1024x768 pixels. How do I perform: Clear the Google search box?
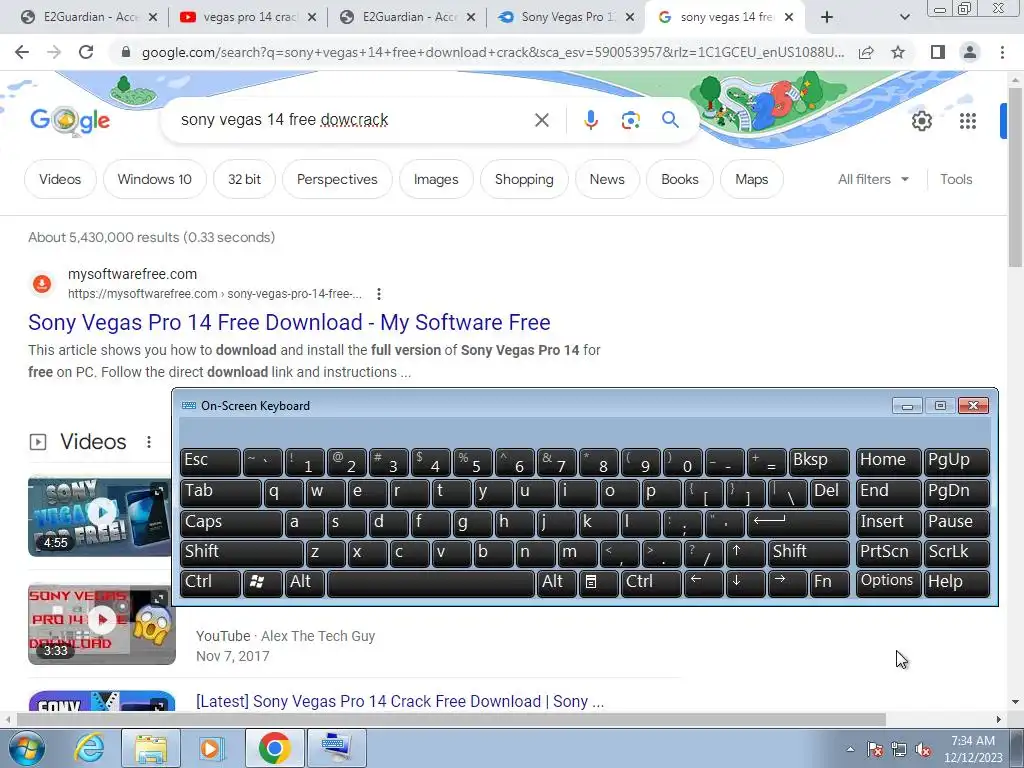541,120
